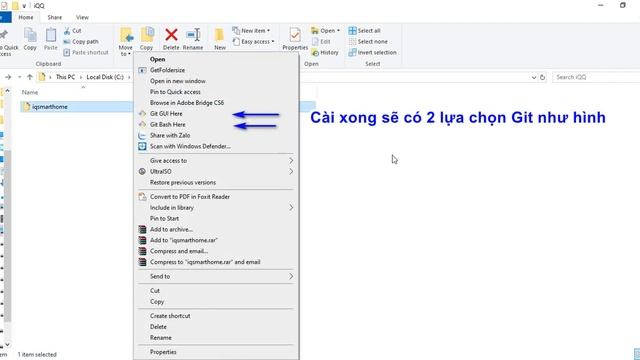
Task: Click Copy path in the ribbon
Action: pyautogui.click(x=81, y=42)
